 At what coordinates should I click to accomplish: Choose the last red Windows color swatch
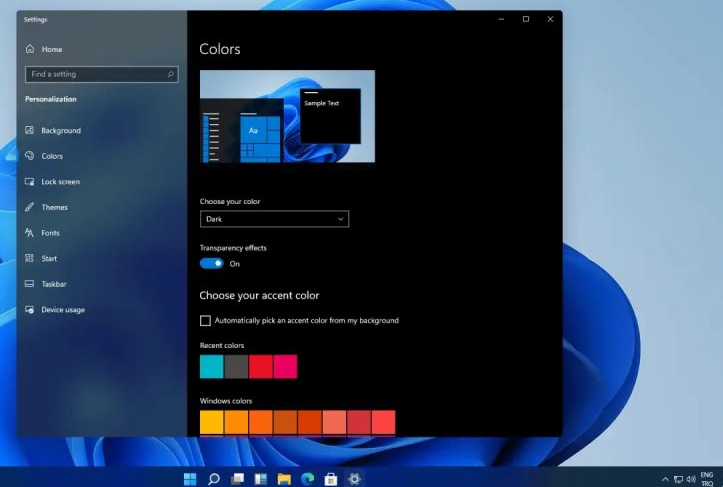coord(384,422)
